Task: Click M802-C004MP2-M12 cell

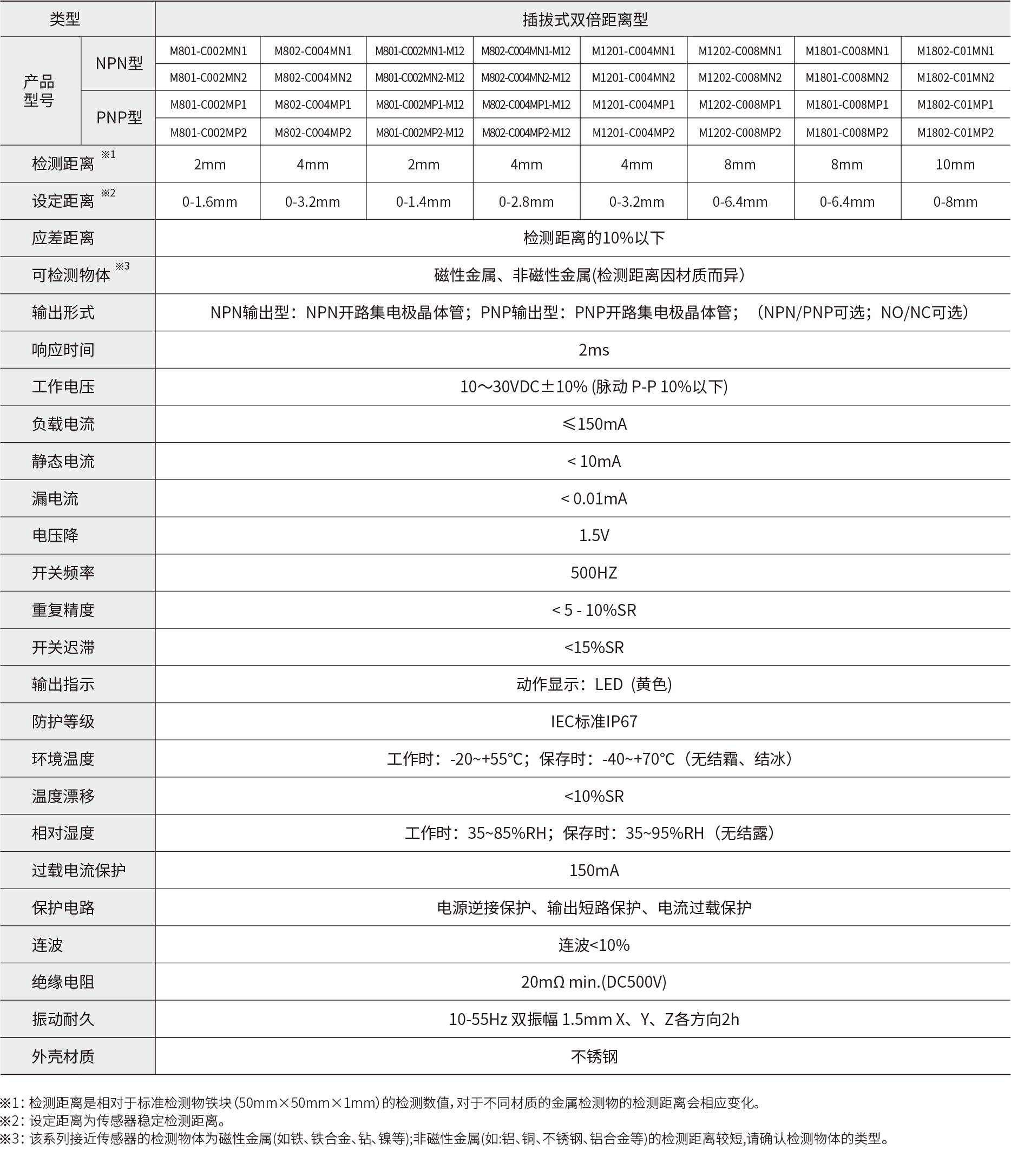Action: point(526,133)
